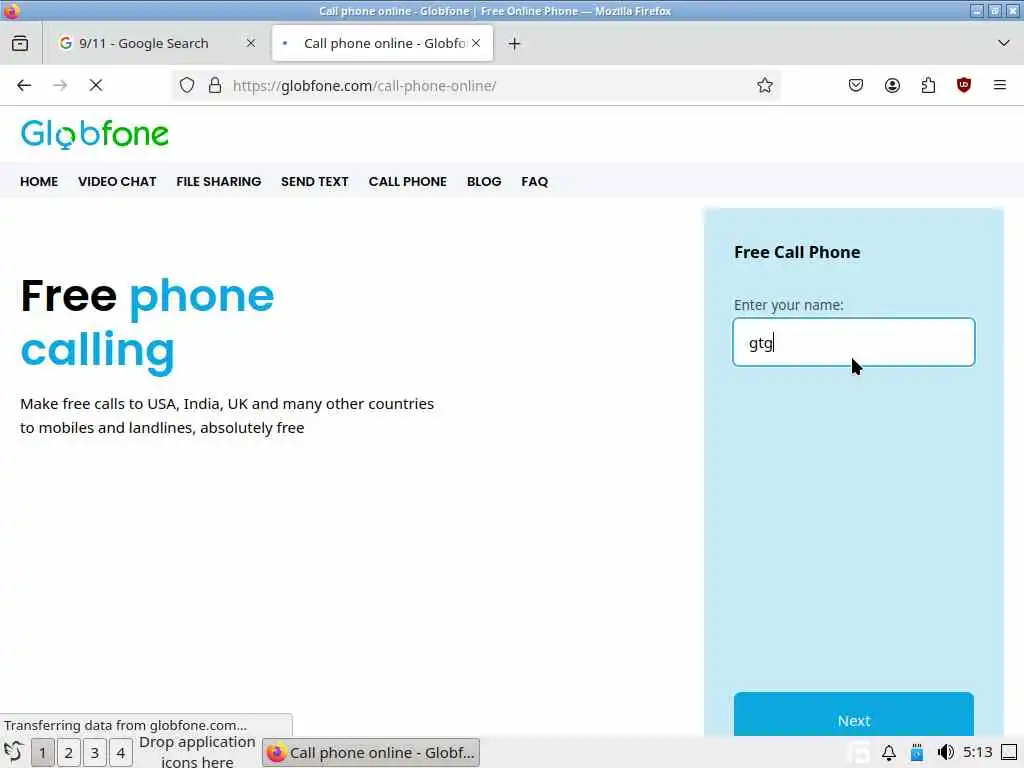The height and width of the screenshot is (768, 1024).
Task: Click the Globfone logo
Action: pyautogui.click(x=95, y=134)
